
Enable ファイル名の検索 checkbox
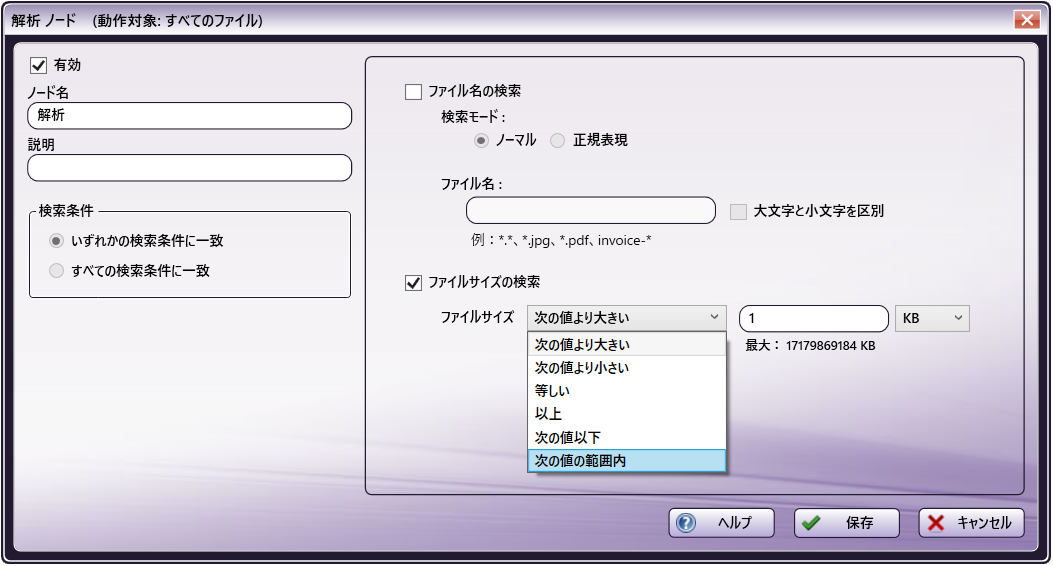[413, 91]
